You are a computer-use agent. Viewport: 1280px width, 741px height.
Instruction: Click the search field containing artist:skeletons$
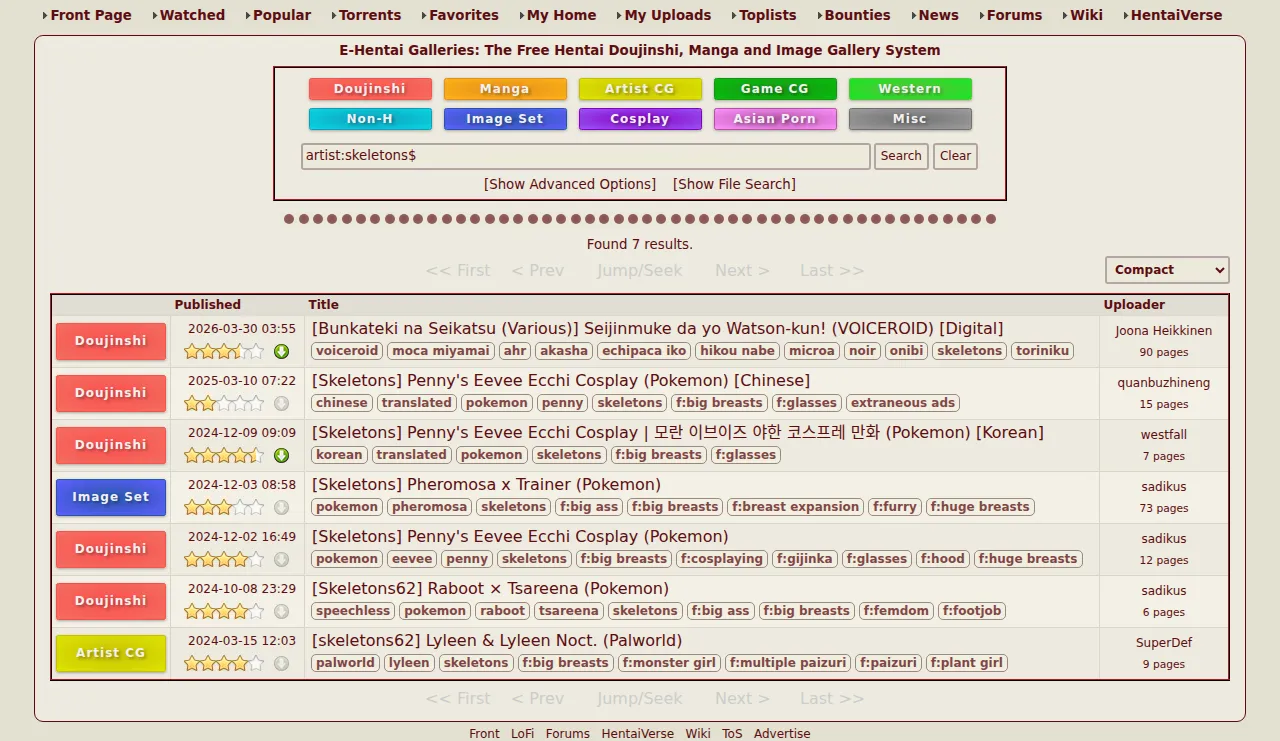586,156
